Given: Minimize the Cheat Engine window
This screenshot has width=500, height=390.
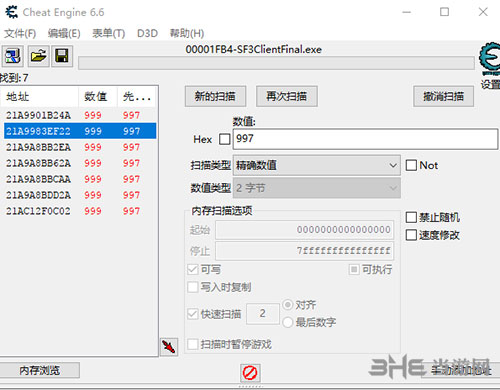Looking at the screenshot, I should pos(406,12).
